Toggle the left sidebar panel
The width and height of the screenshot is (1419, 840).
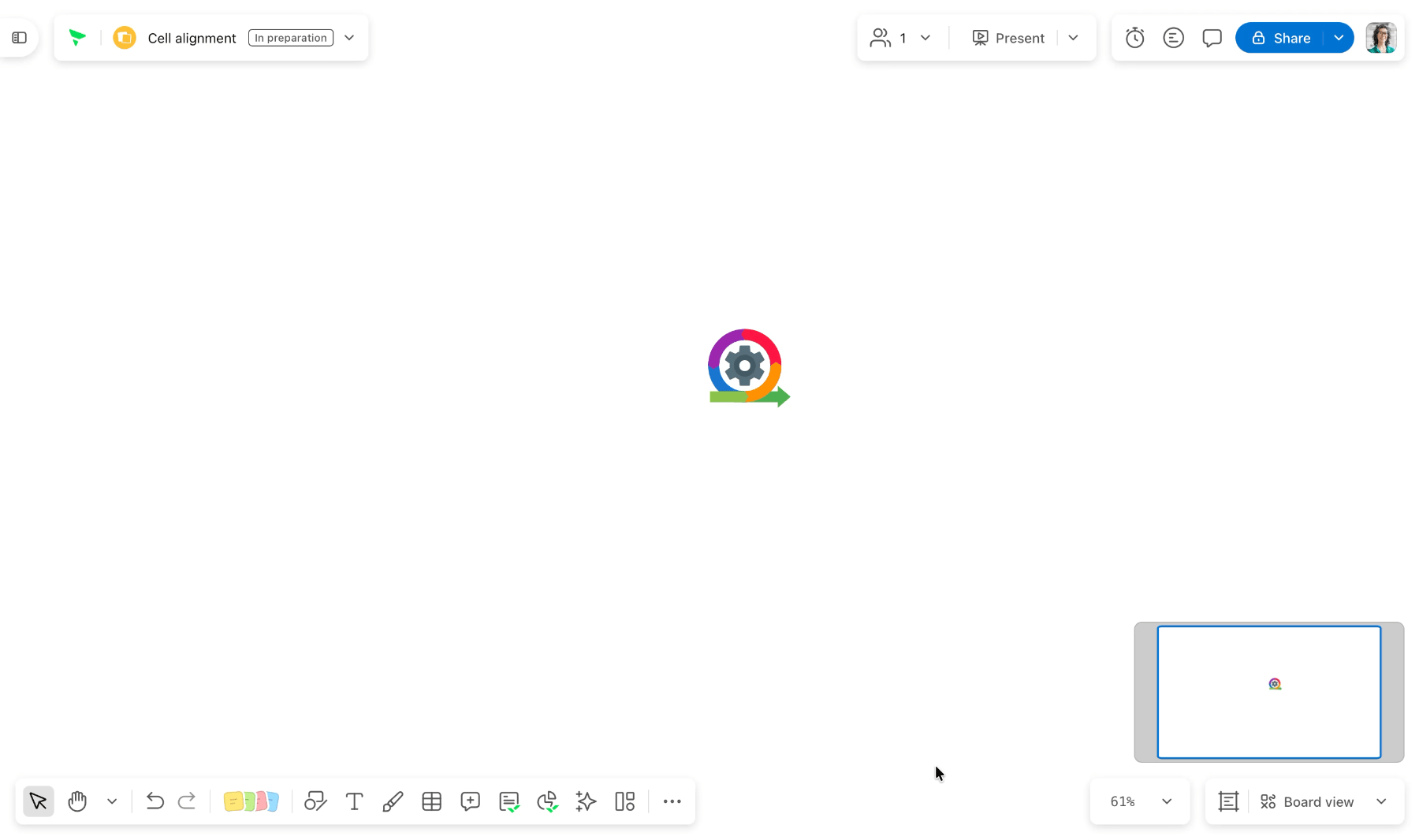[x=20, y=38]
